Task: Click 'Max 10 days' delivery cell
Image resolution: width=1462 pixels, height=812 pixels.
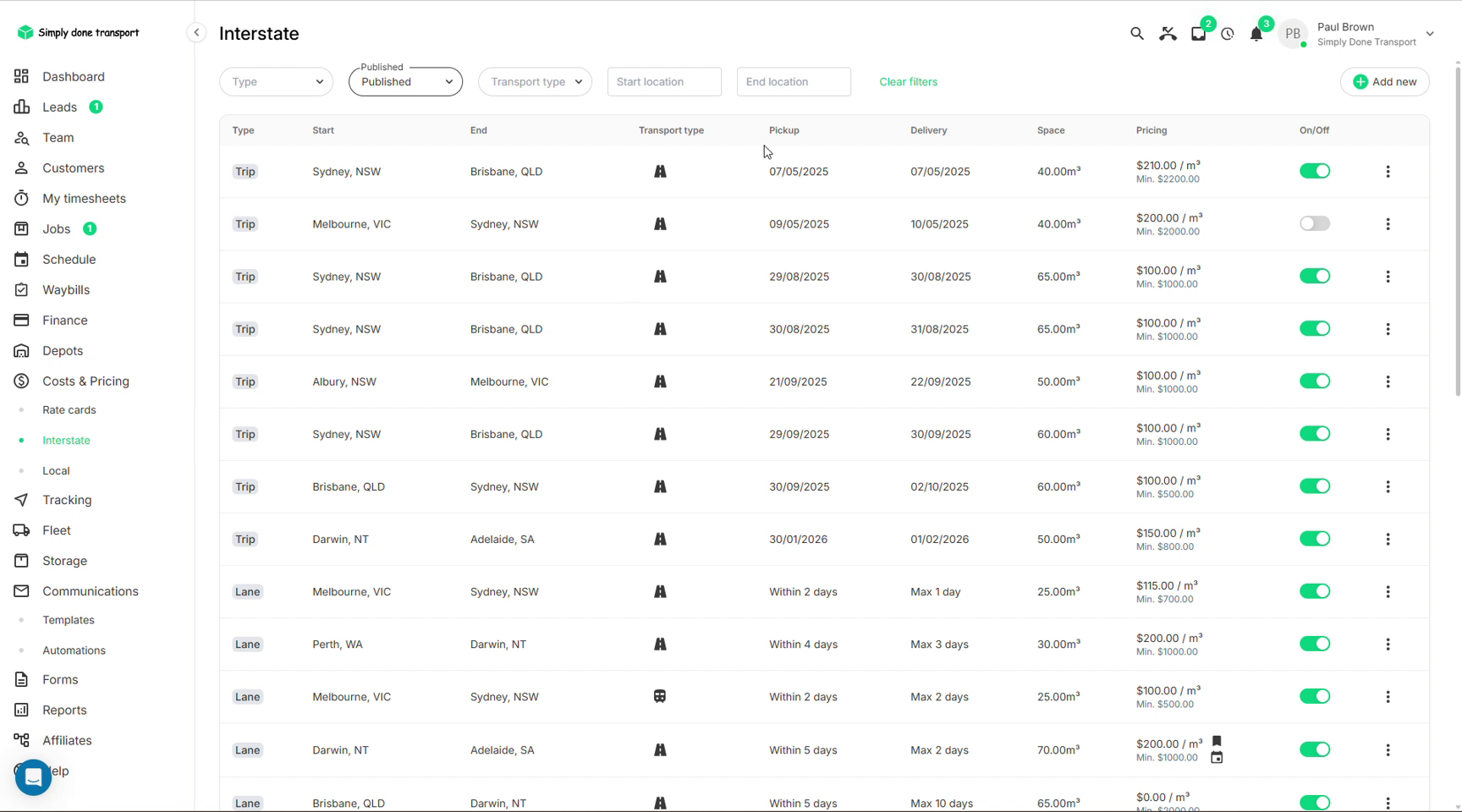Action: pyautogui.click(x=942, y=804)
